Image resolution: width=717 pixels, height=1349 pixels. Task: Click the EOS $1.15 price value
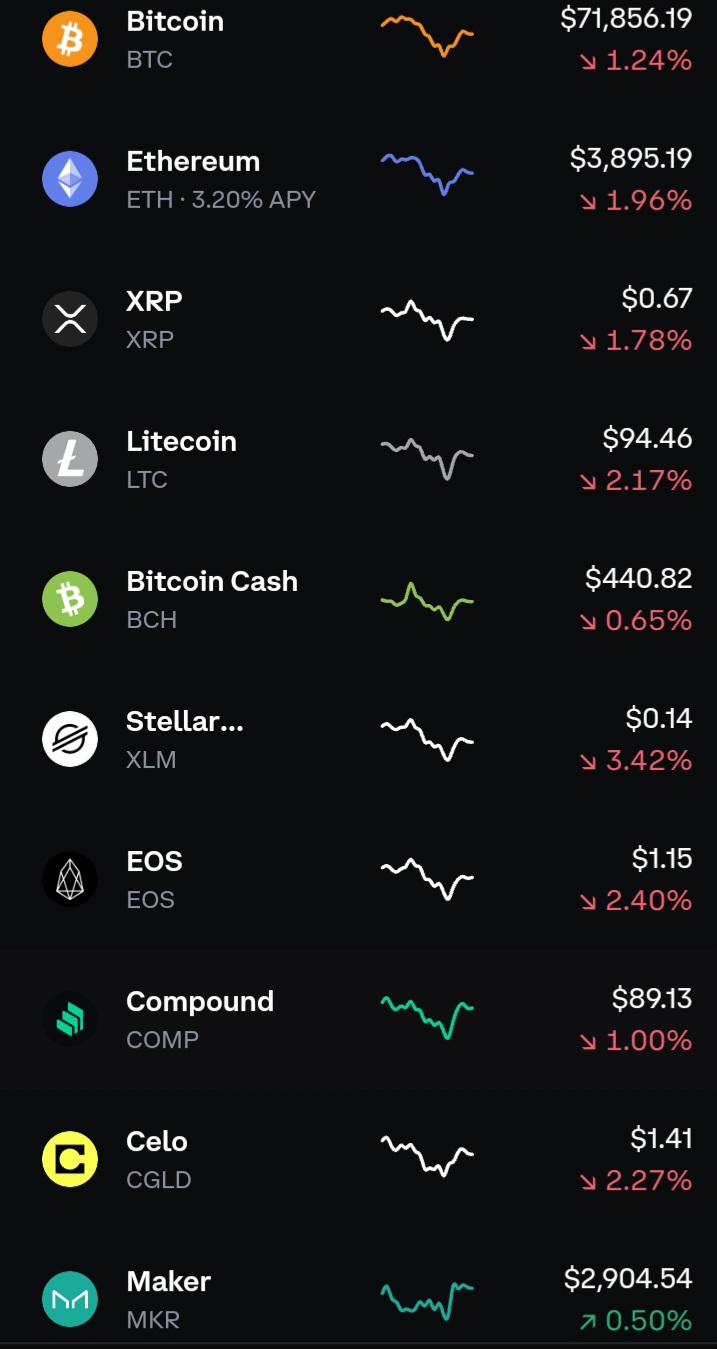point(662,858)
